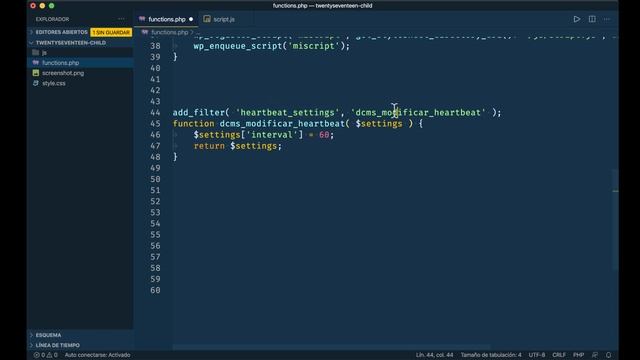Change language mode PHP in status bar
Screen dimensions: 640x360
(x=578, y=355)
